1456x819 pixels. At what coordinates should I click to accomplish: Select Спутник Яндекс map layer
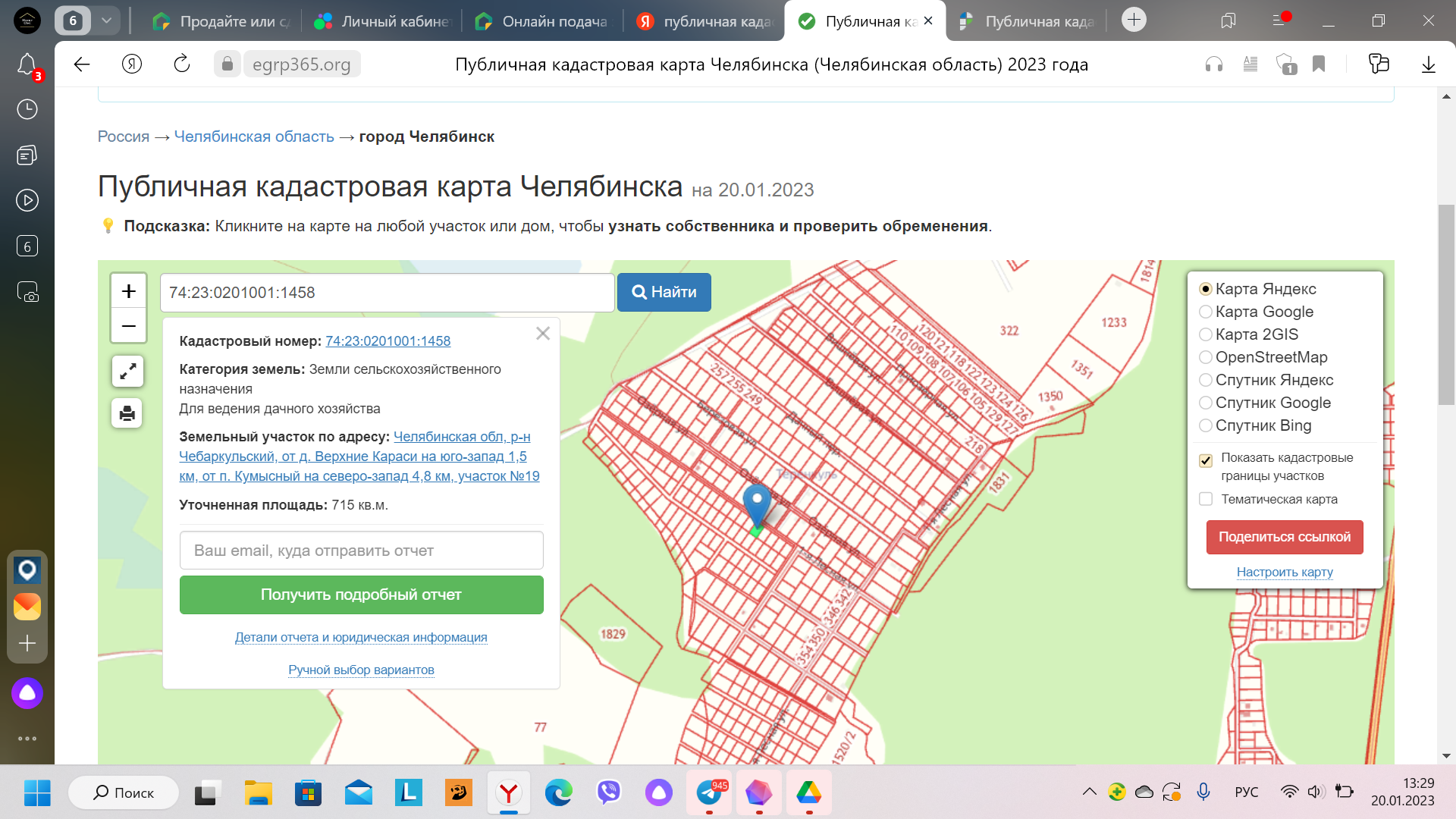(x=1206, y=380)
